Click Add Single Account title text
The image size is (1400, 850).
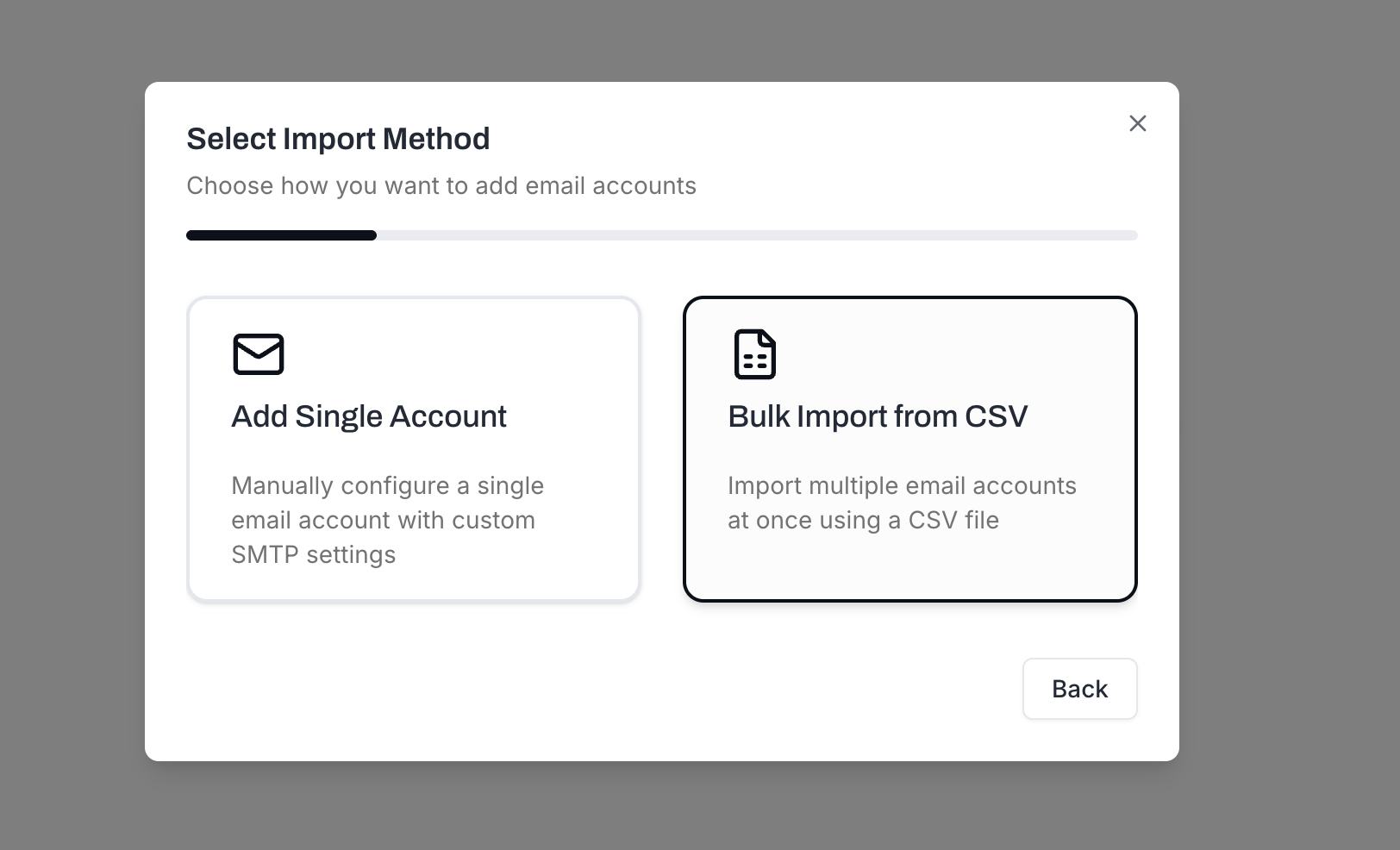pos(368,416)
